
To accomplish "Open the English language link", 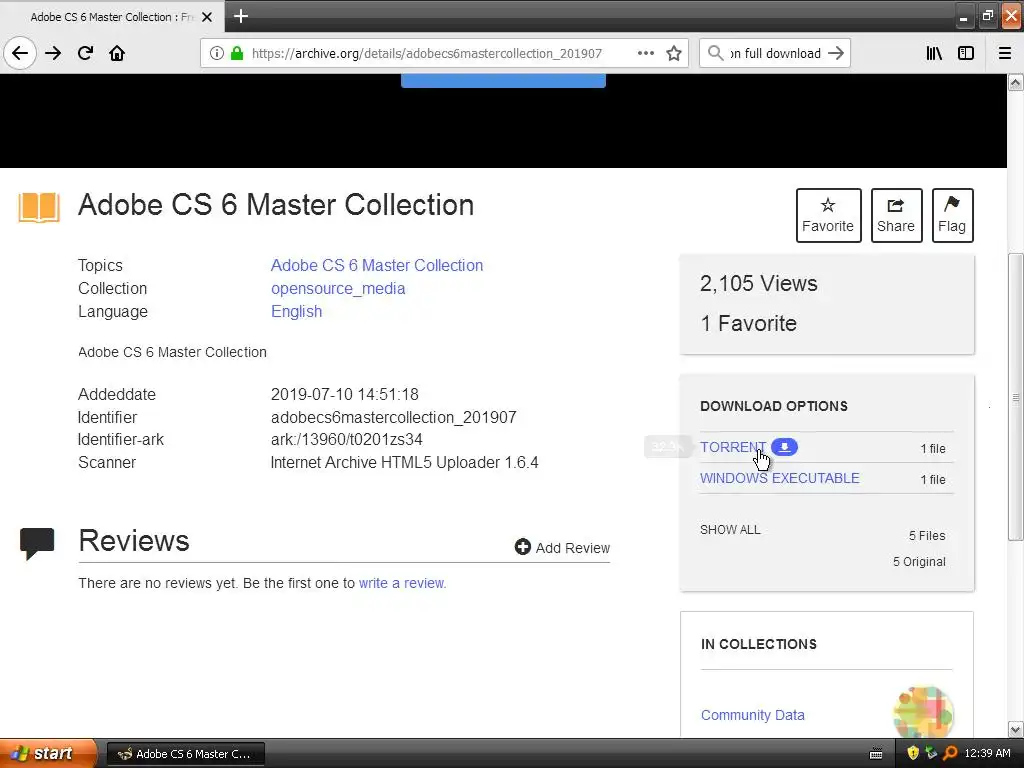I will coord(296,312).
